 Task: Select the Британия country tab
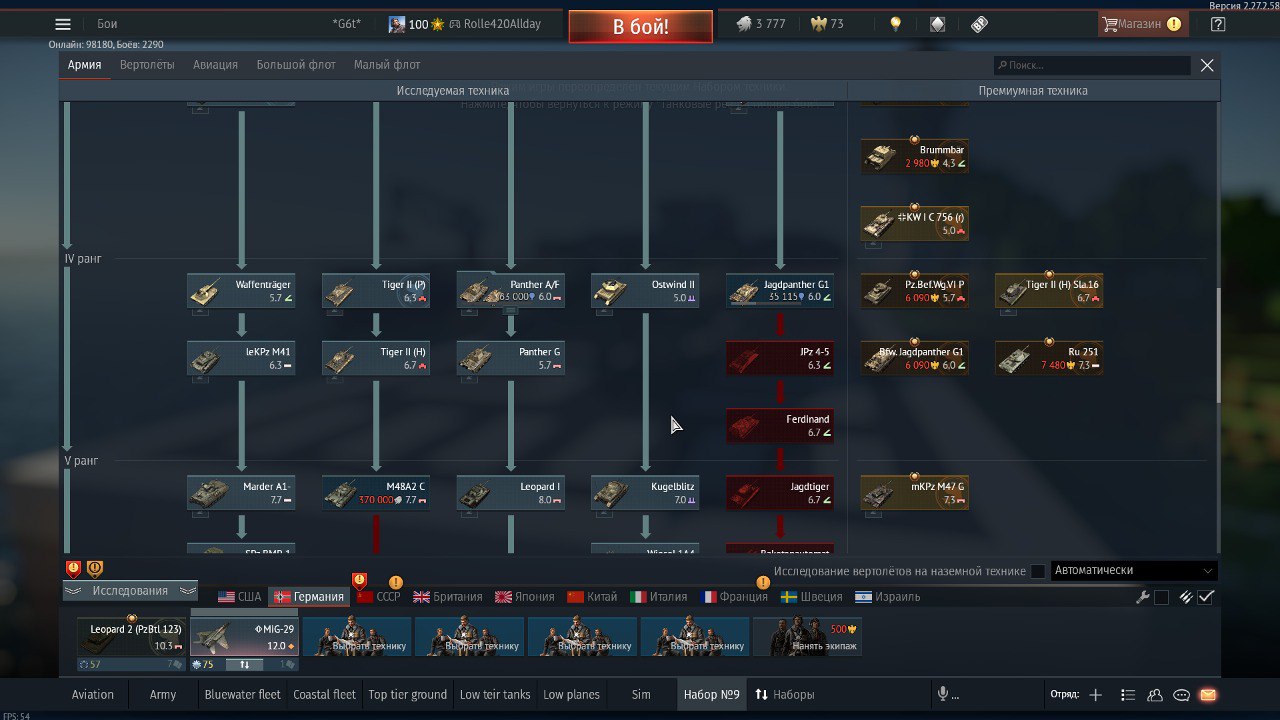coord(448,597)
